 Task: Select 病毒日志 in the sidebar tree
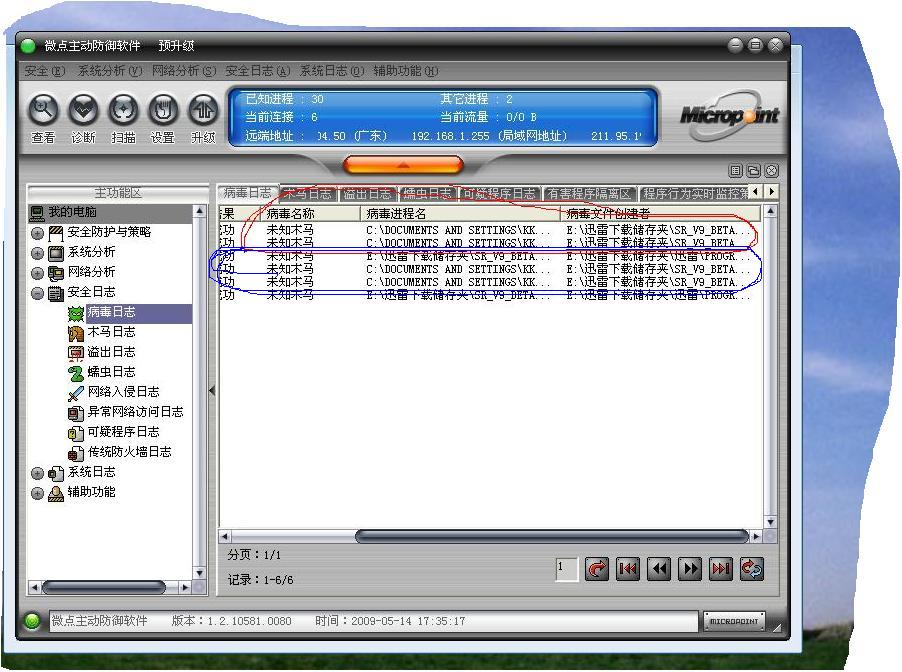[x=111, y=312]
